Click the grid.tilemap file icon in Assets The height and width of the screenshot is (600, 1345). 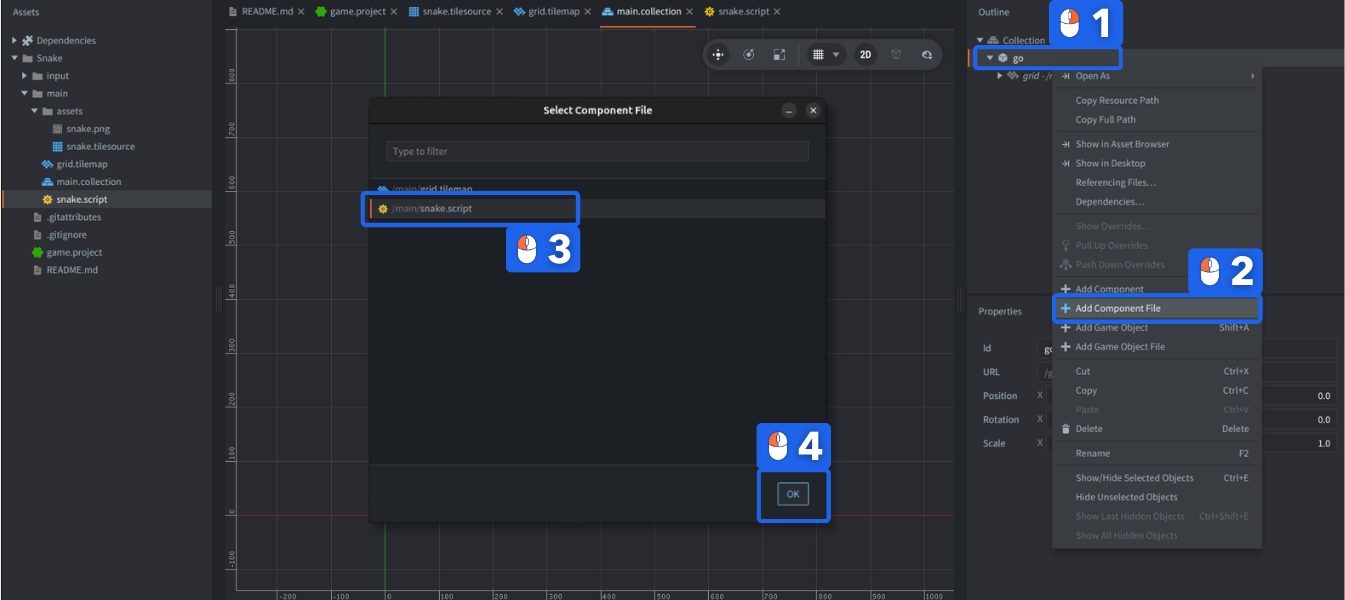tap(47, 164)
